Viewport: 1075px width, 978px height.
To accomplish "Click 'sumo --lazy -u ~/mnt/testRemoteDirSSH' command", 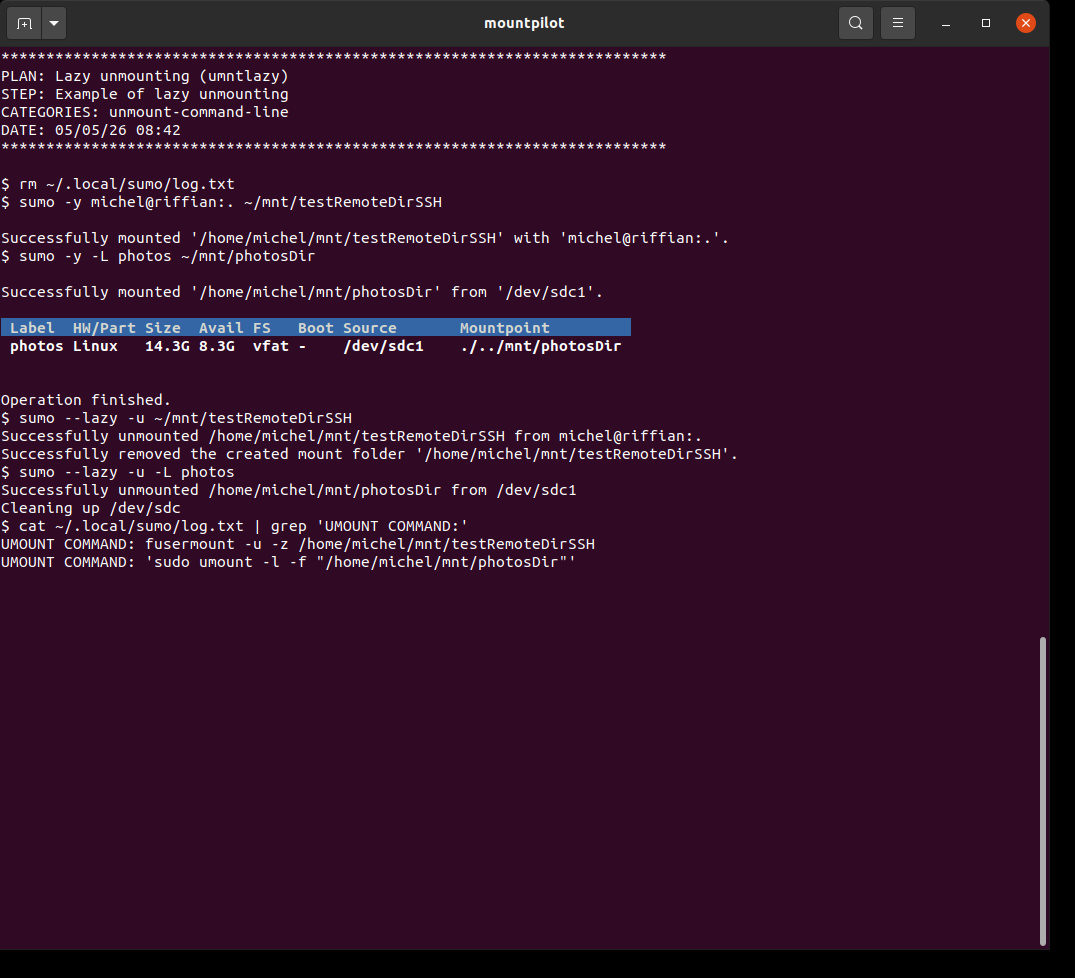I will coord(185,418).
